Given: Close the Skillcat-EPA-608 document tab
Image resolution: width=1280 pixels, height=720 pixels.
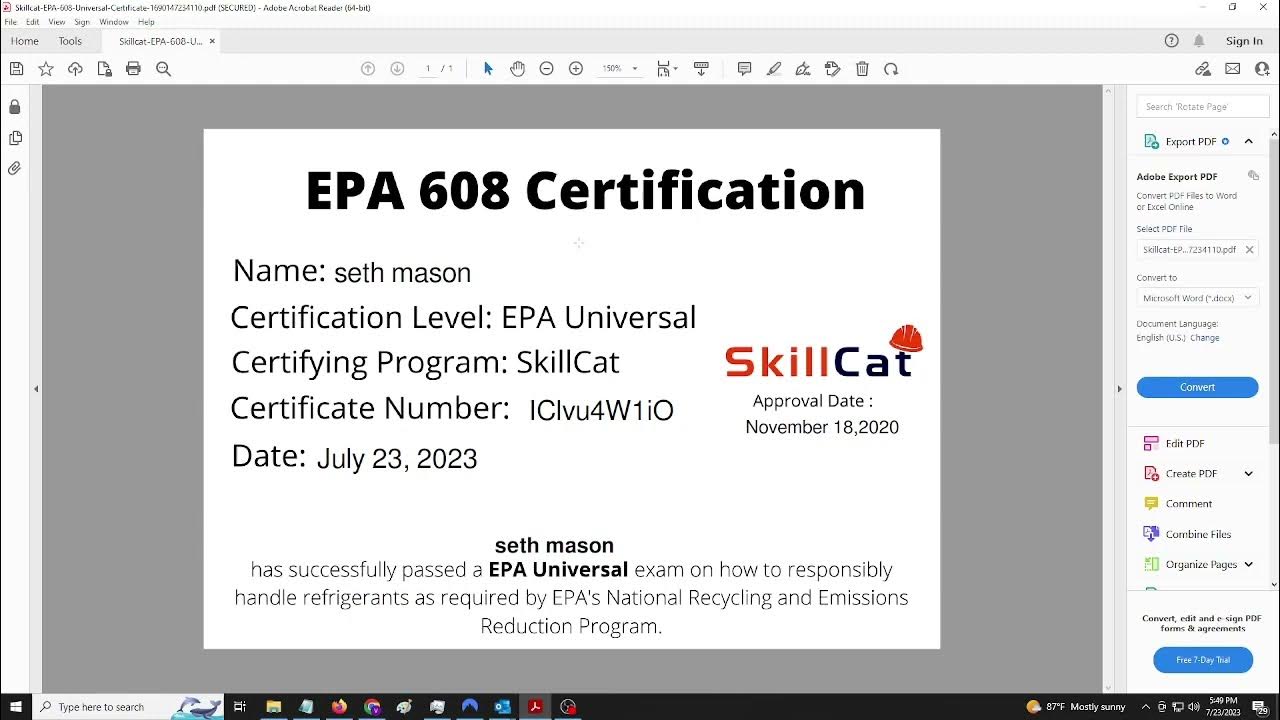Looking at the screenshot, I should click(212, 41).
